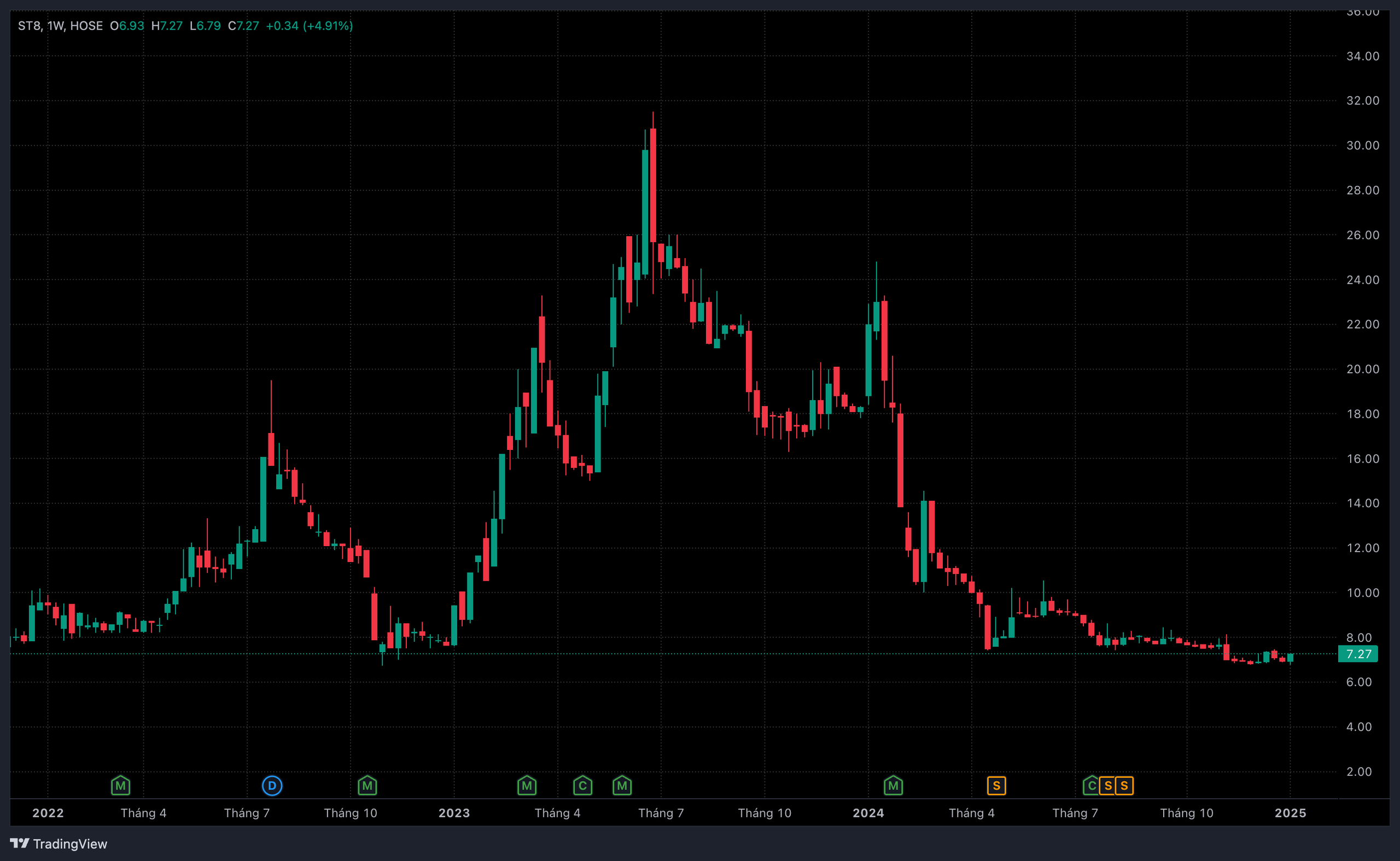
Task: Click the Tháng 10 label before 2024
Action: [765, 812]
